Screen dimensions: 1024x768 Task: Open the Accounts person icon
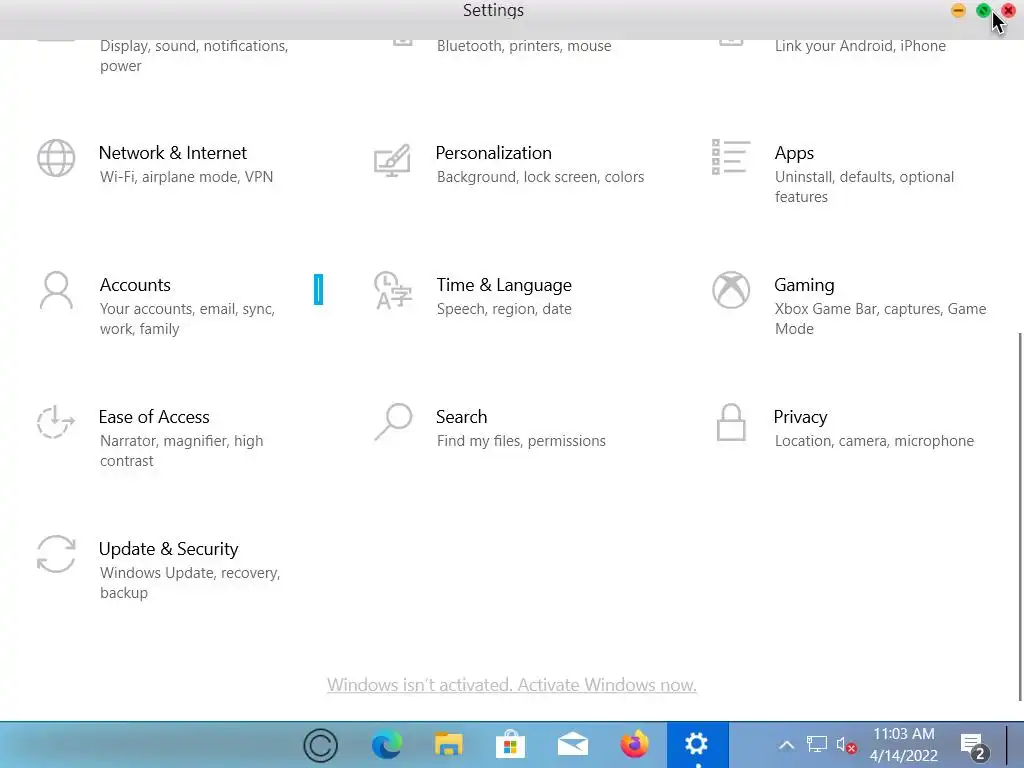point(56,290)
